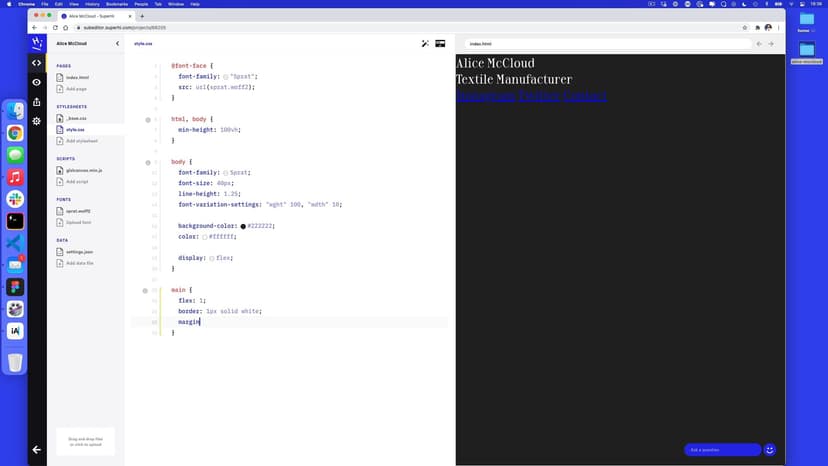Open the code editor view icon

coord(37,63)
